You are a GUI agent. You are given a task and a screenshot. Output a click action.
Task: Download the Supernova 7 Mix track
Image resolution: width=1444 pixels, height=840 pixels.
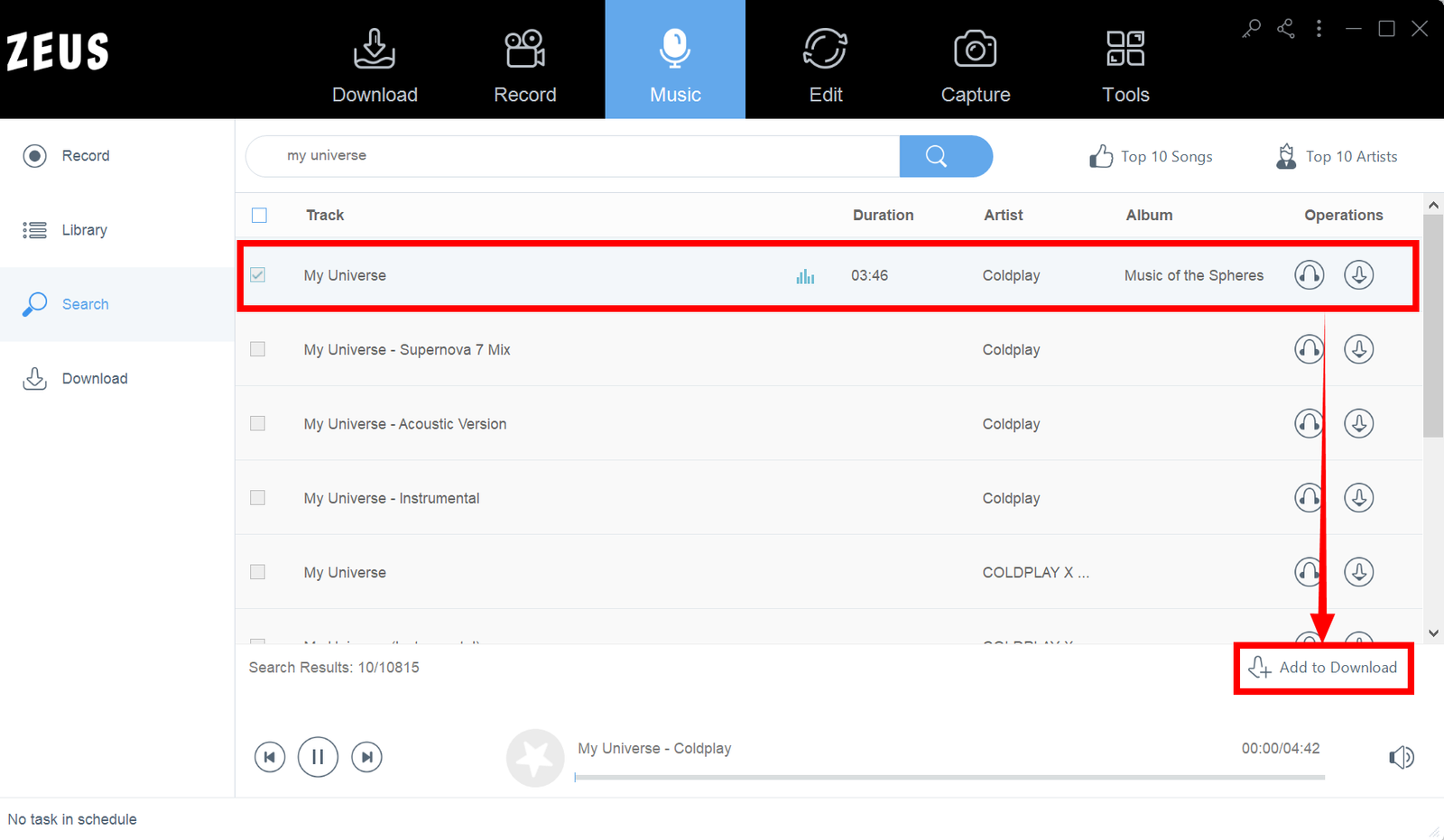click(1358, 349)
